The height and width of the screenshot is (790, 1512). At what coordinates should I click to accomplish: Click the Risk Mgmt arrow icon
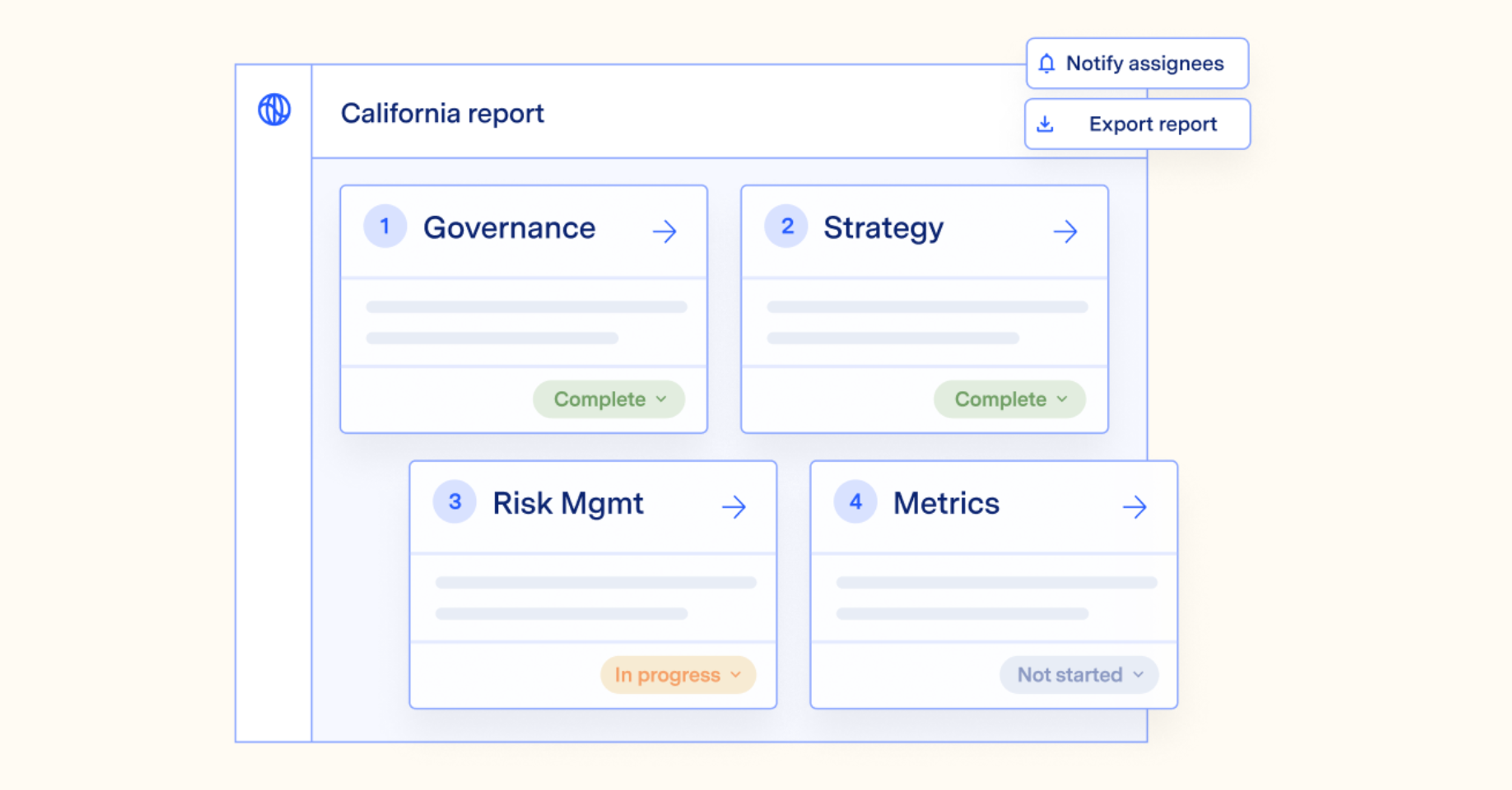734,507
